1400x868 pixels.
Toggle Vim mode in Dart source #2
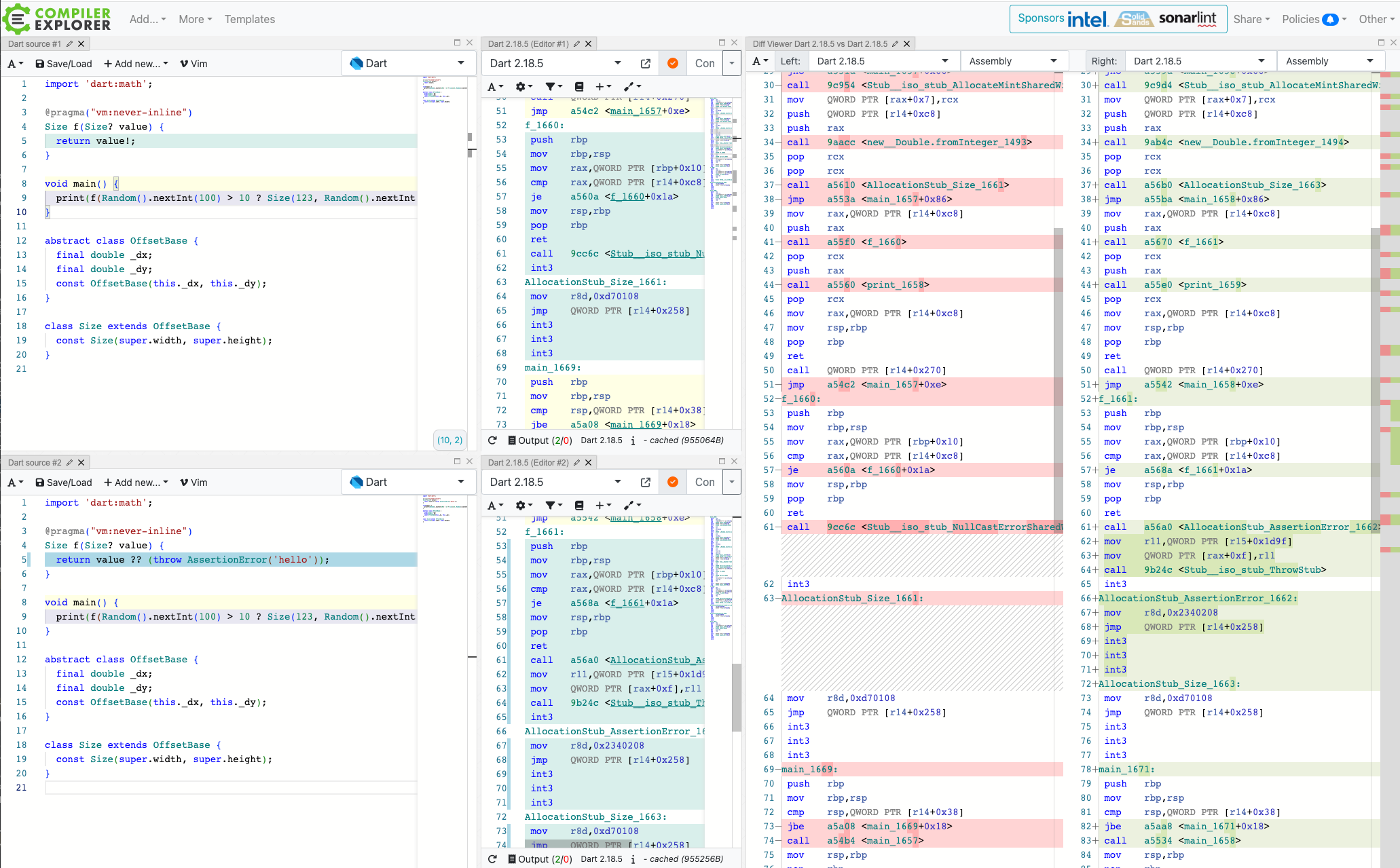194,483
